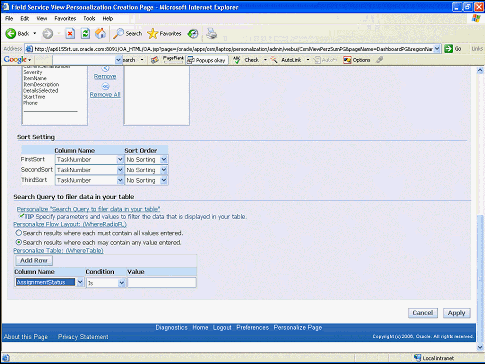Open SecondSort Column Name dropdown
The width and height of the screenshot is (485, 364).
(90, 170)
